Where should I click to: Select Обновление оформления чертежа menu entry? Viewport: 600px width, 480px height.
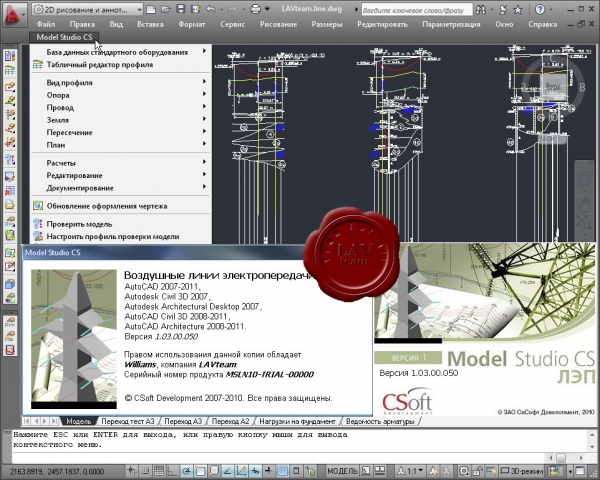(121, 206)
